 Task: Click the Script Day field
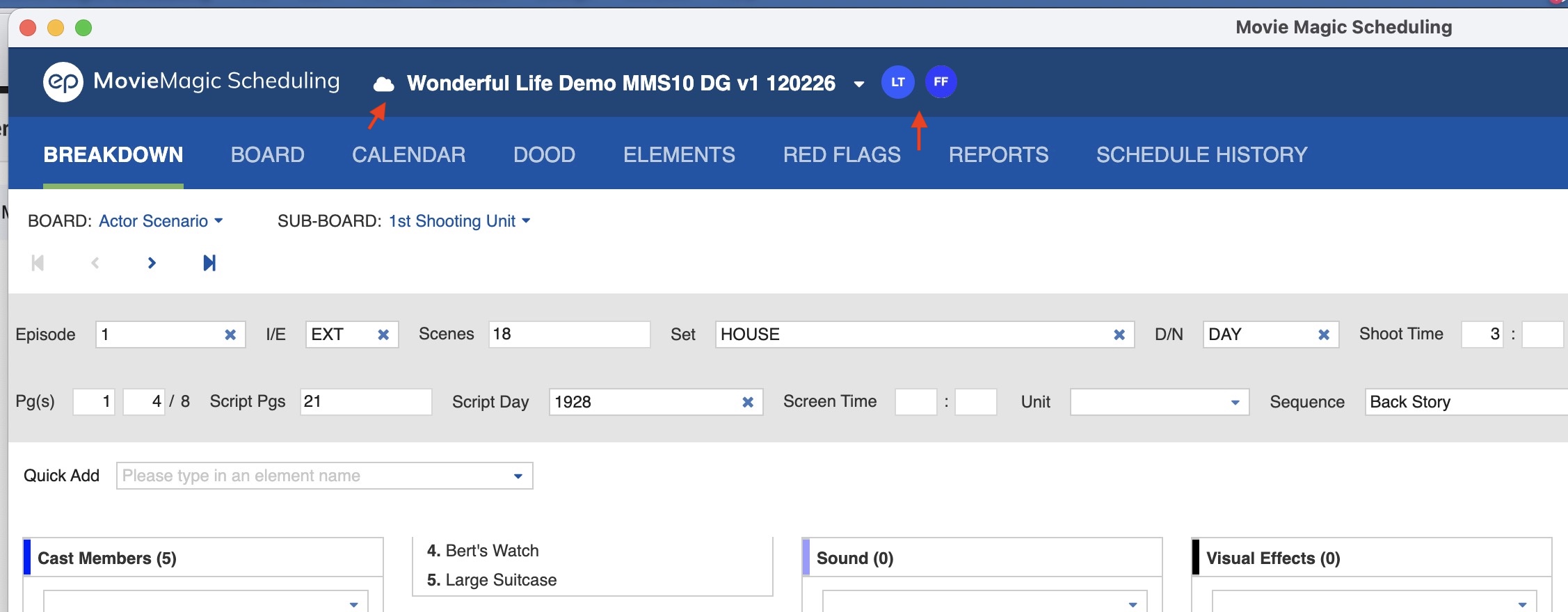(x=656, y=402)
